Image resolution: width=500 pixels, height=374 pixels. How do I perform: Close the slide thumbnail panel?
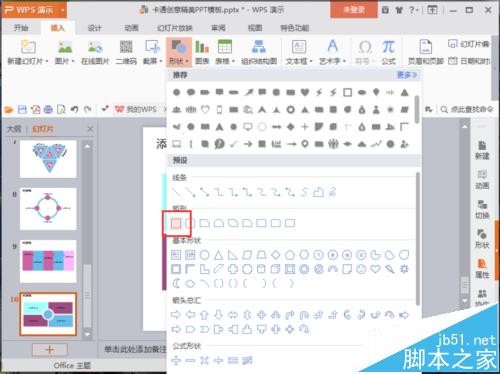[90, 129]
